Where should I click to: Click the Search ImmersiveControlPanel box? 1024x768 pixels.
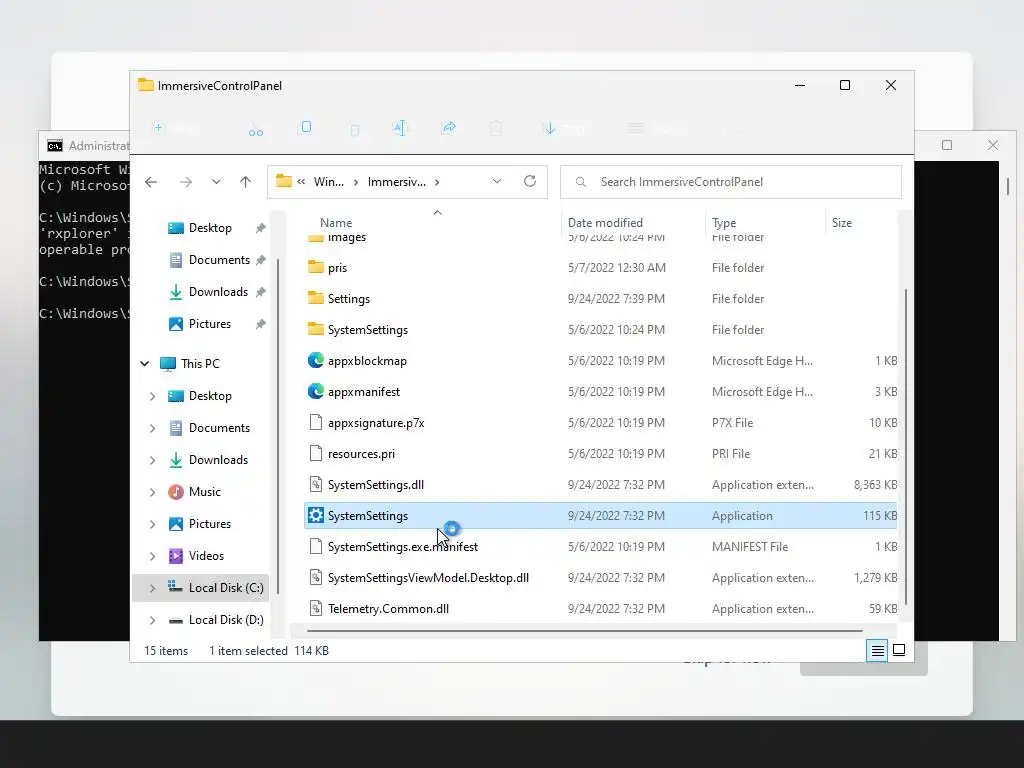pos(731,182)
